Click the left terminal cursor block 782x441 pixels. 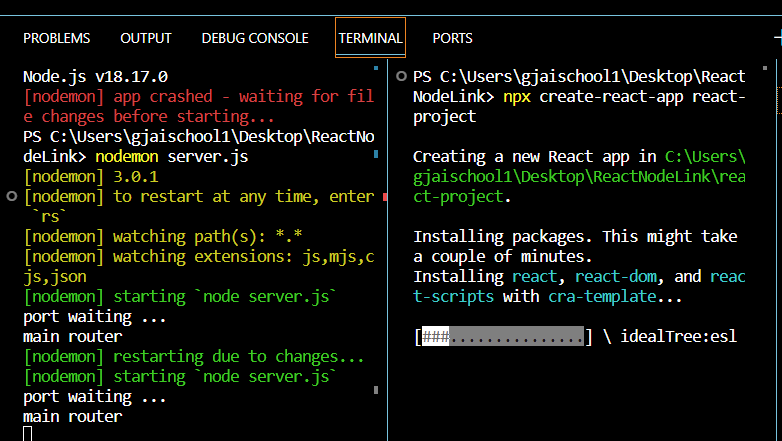point(28,434)
